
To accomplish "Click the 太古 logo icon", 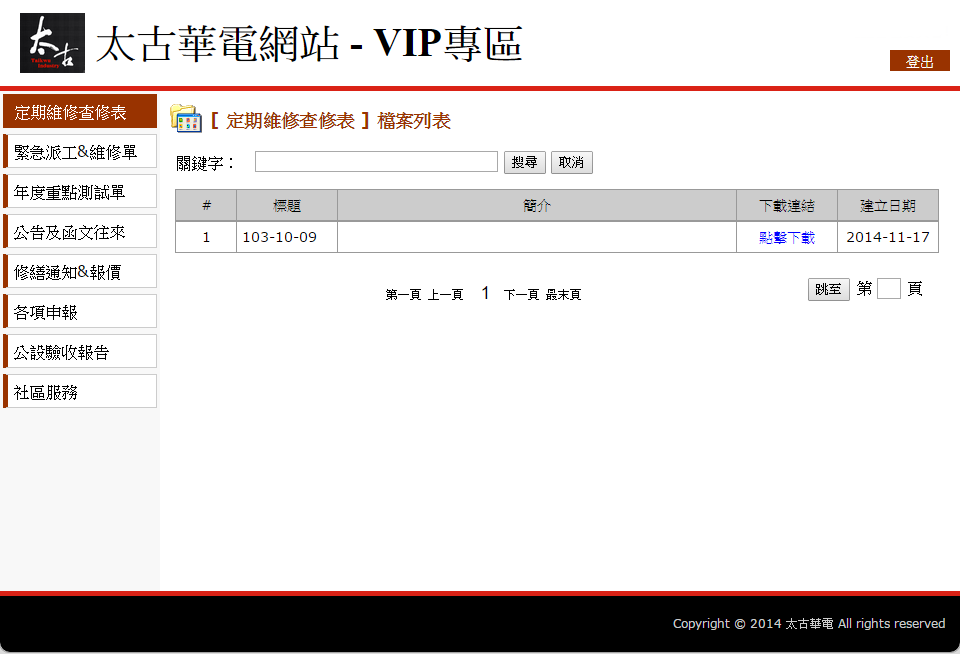I will [52, 43].
